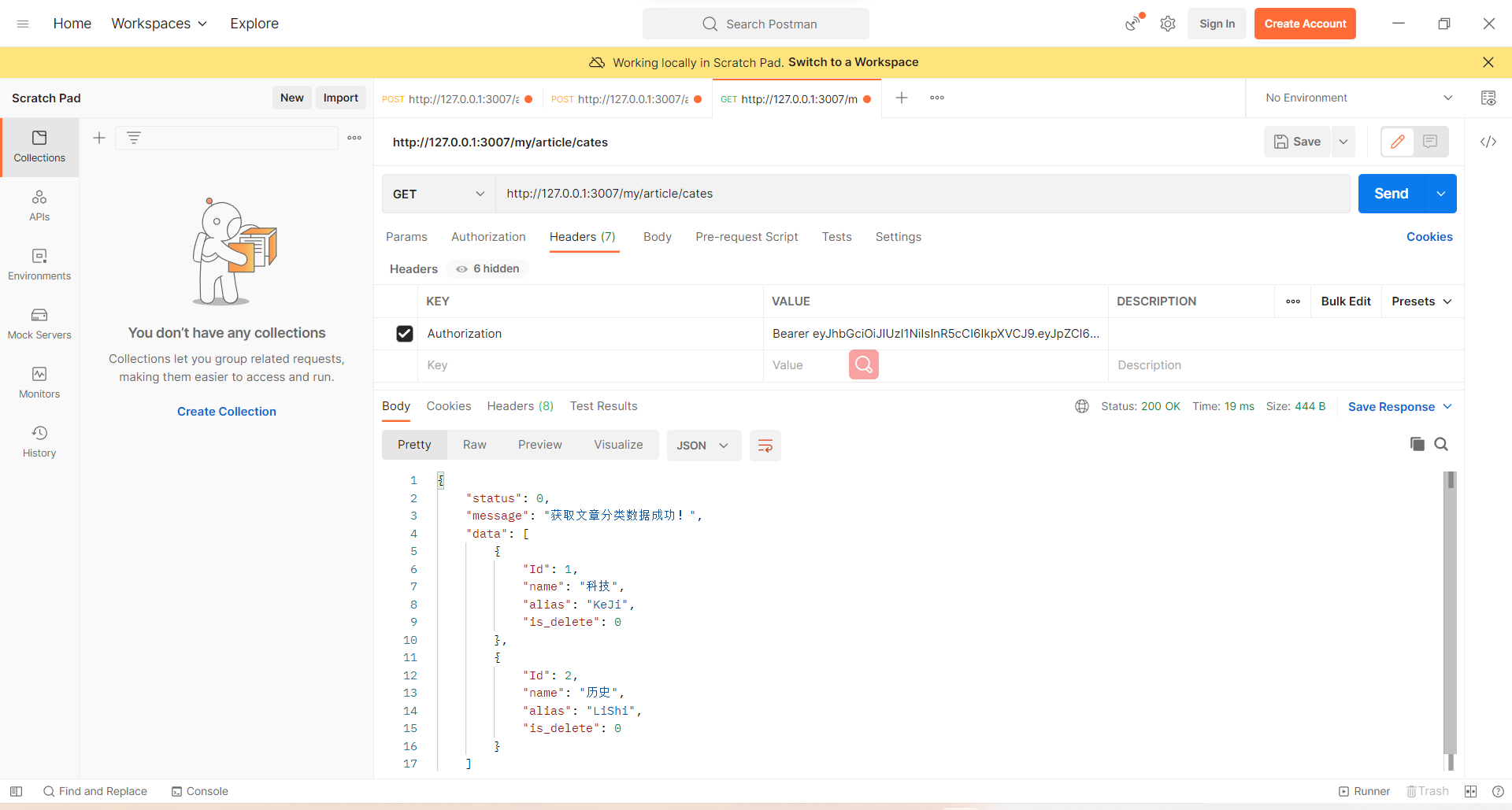Viewport: 1512px width, 810px height.
Task: Switch to the Tests tab
Action: point(836,237)
